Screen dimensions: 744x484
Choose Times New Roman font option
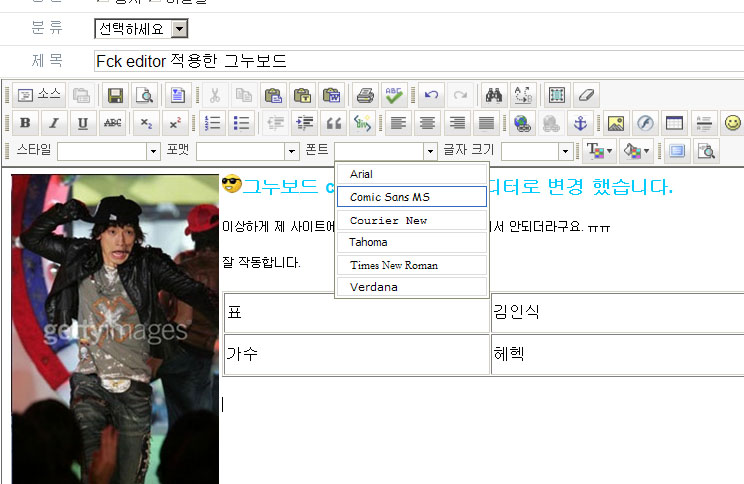coord(411,265)
